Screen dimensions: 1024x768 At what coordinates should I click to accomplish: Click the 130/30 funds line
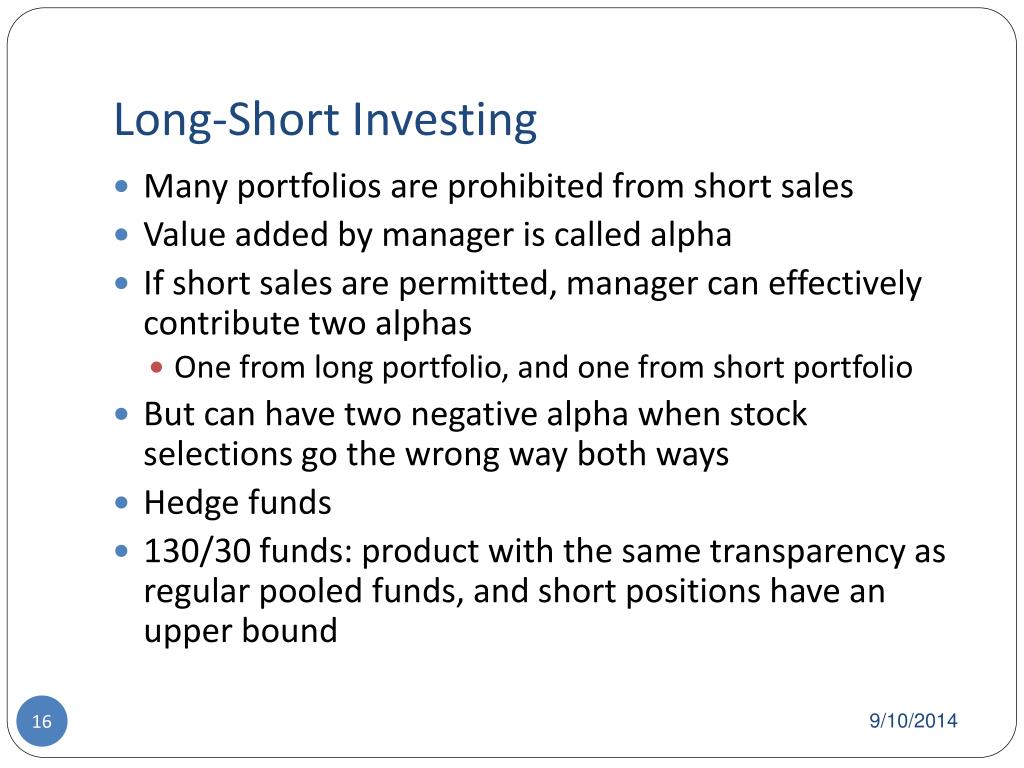click(545, 552)
